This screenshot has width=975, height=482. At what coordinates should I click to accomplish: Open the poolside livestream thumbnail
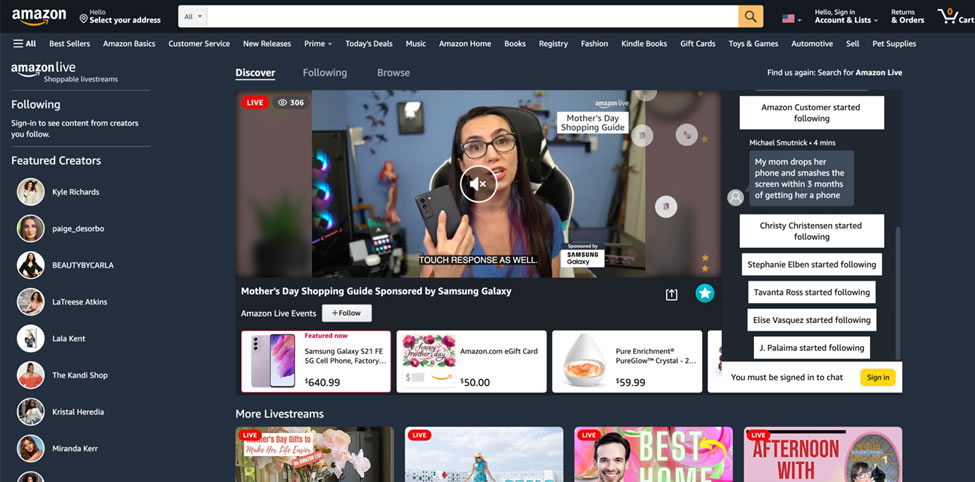484,454
